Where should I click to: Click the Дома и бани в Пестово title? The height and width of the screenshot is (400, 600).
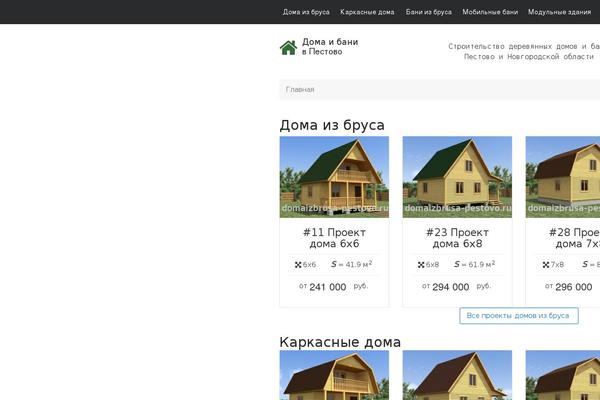pyautogui.click(x=330, y=47)
